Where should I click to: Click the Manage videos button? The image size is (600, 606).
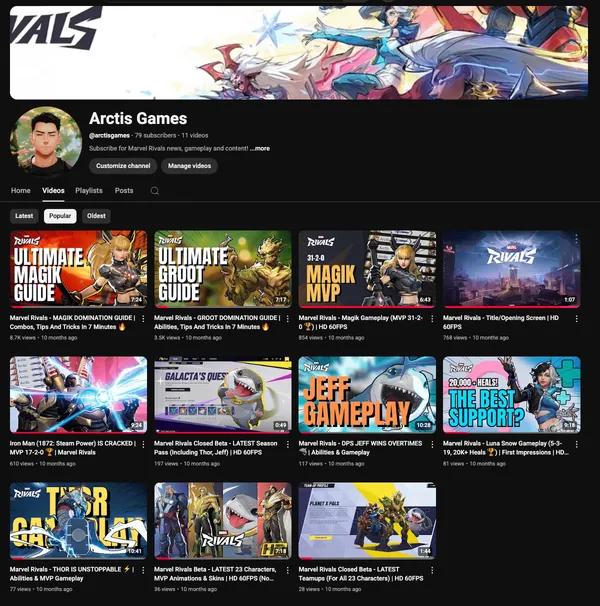pyautogui.click(x=189, y=166)
